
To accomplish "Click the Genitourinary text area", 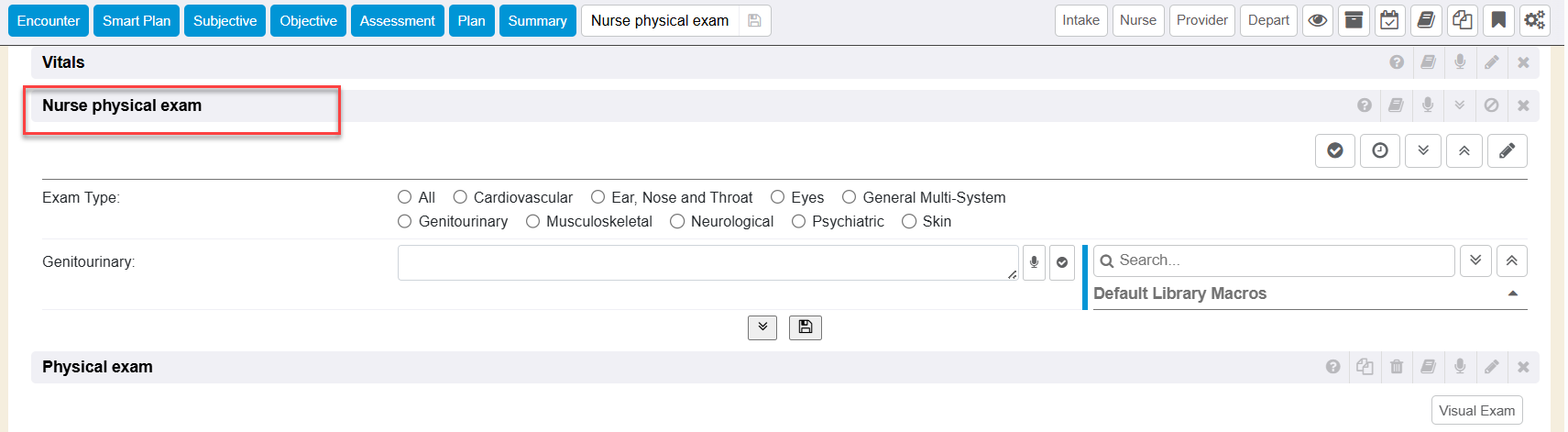I will click(x=706, y=262).
